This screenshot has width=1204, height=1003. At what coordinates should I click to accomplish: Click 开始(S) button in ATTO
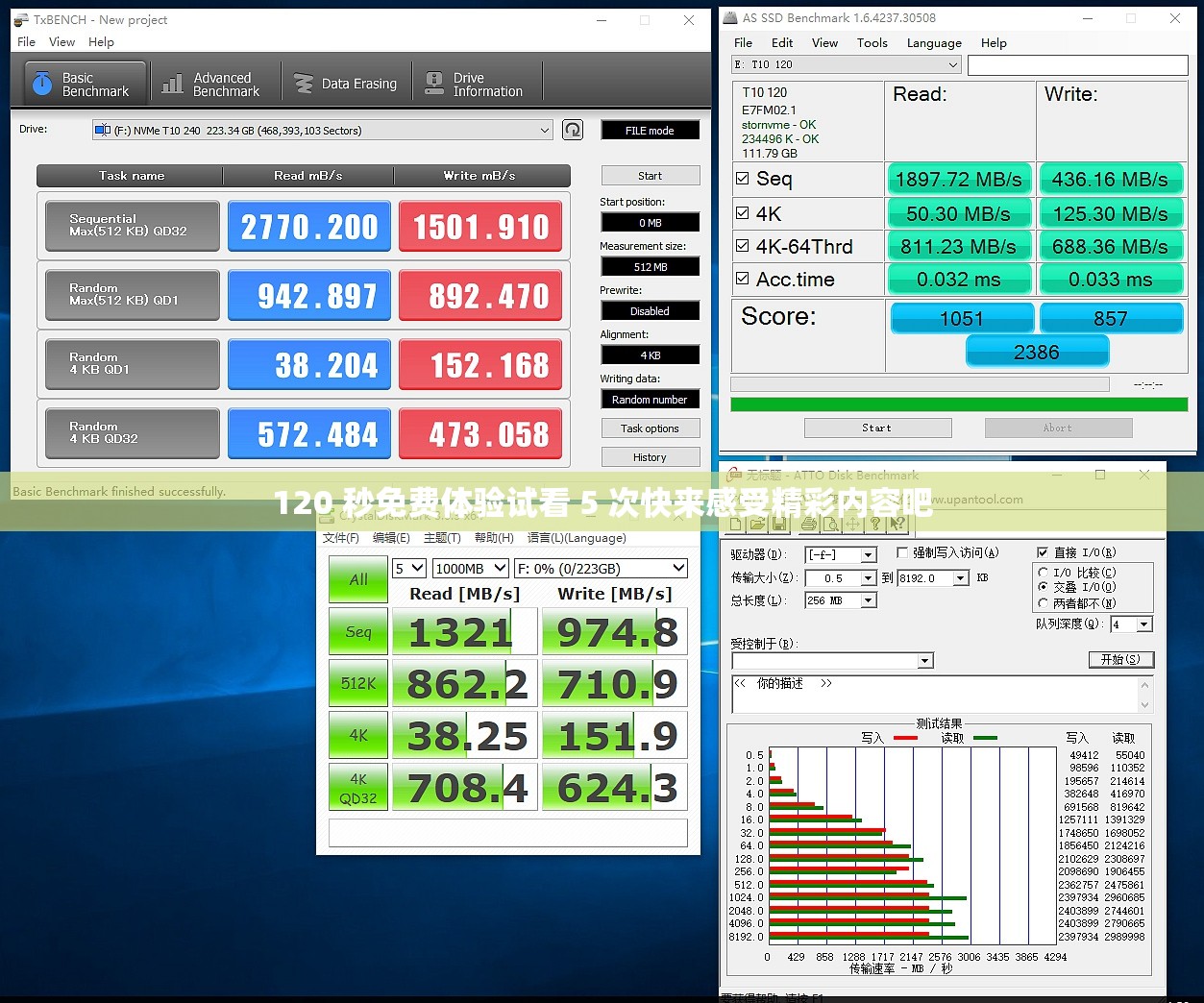(1121, 659)
